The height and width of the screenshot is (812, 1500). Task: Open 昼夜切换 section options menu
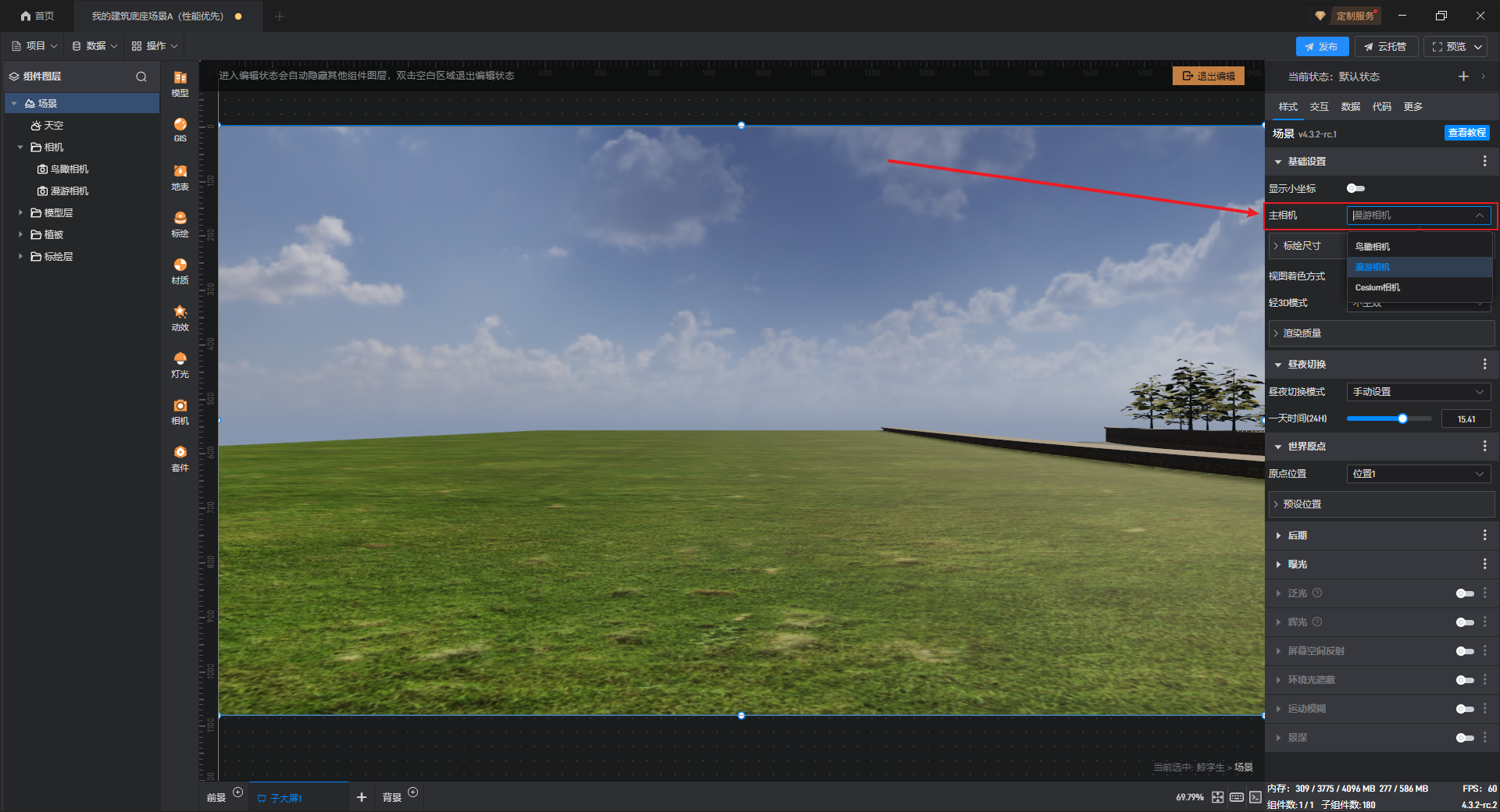click(1484, 364)
